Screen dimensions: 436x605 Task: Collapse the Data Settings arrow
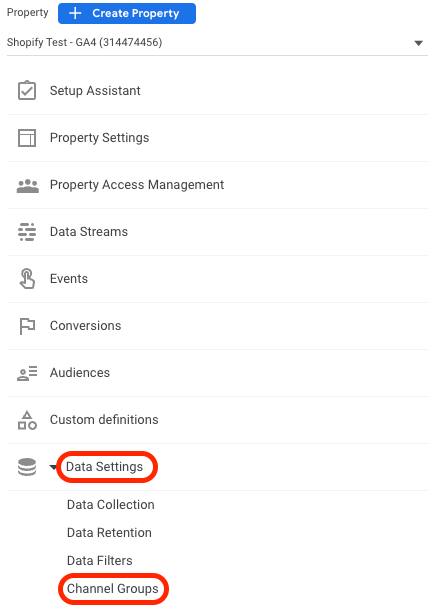tap(53, 467)
